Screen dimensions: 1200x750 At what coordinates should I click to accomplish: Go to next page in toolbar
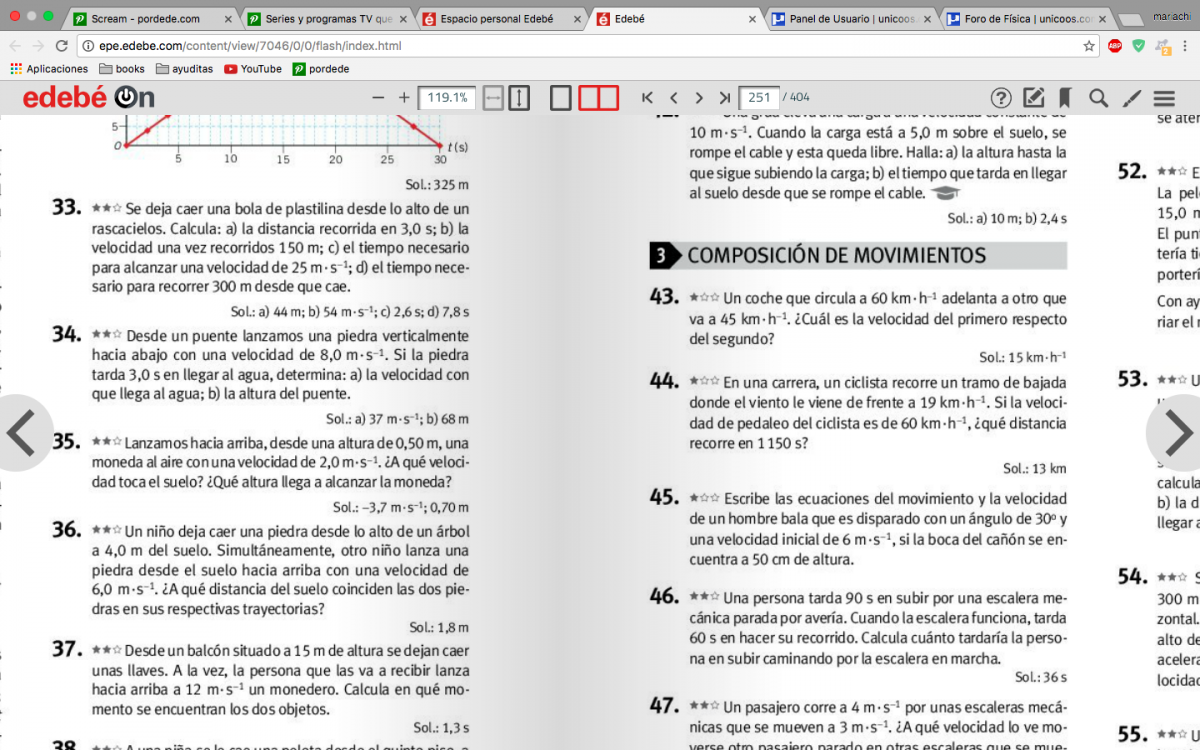699,98
